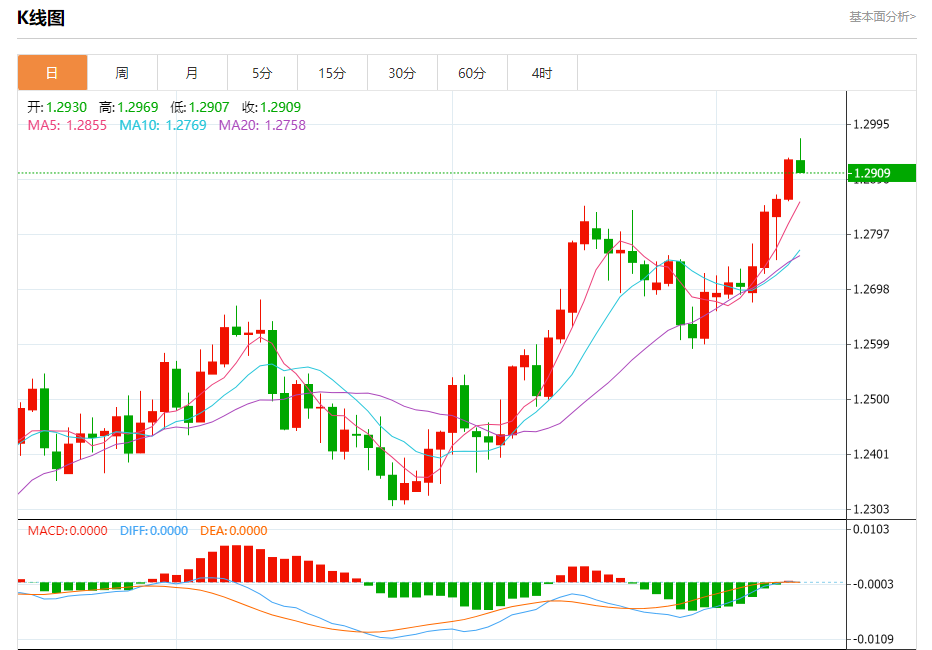Click the 收:1.2909 close value
Screen dimensions: 932x650
pos(272,107)
